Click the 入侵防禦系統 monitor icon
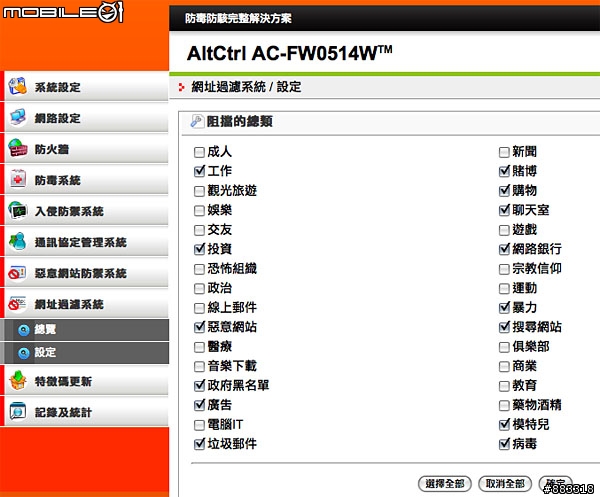The image size is (600, 497). tap(18, 210)
